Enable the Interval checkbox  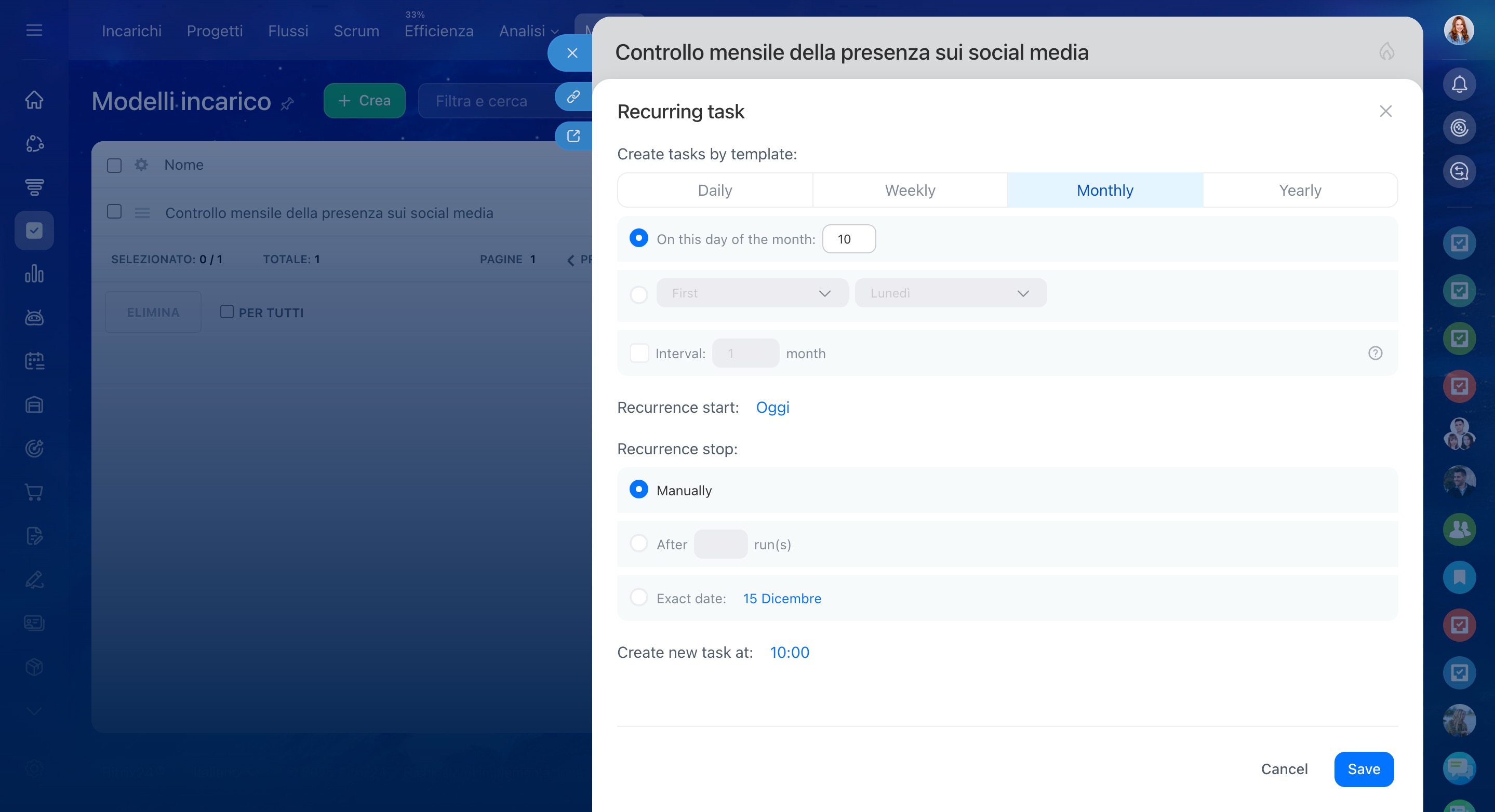[x=639, y=353]
